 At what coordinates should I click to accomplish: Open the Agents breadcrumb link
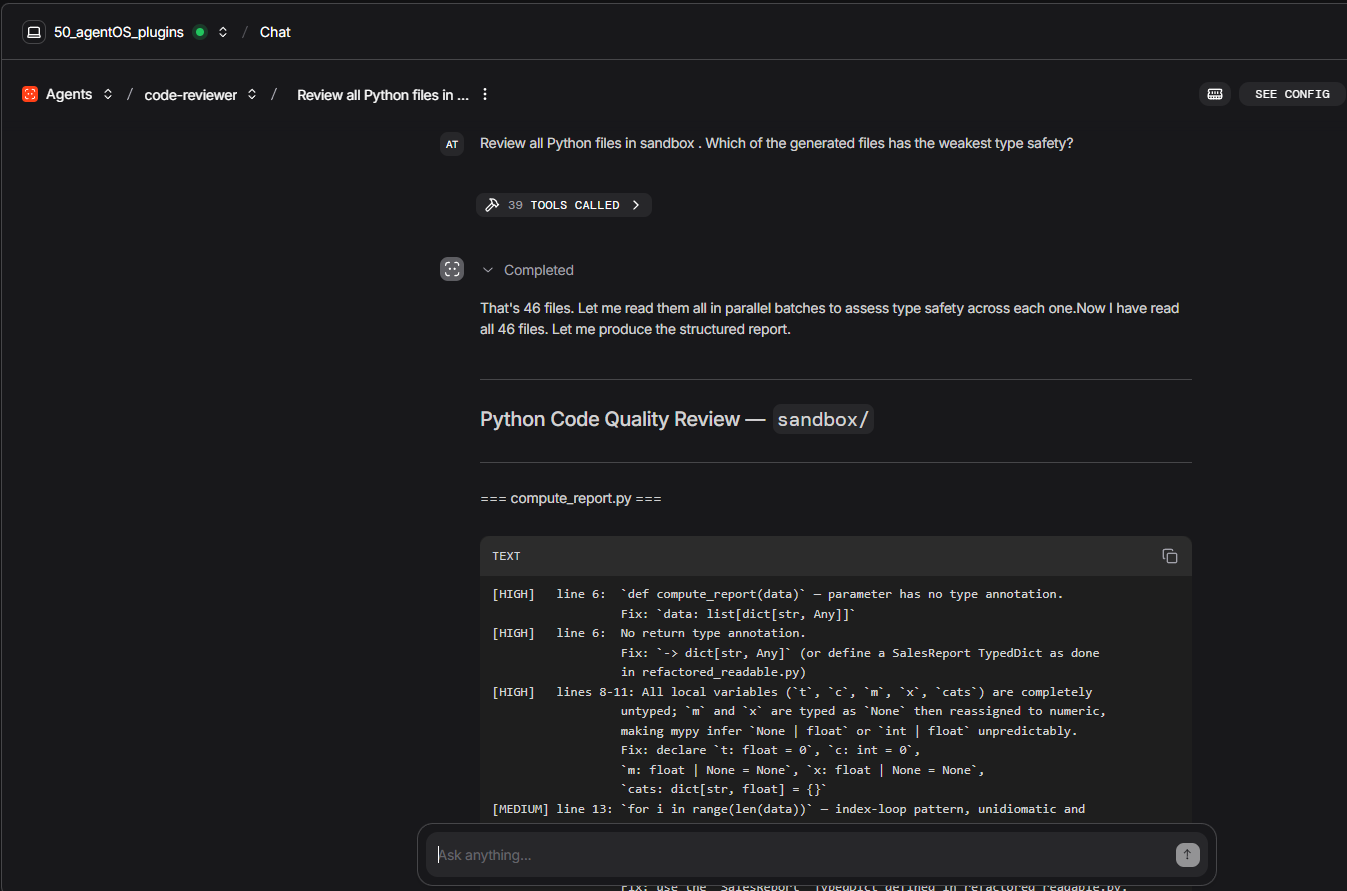[x=69, y=94]
